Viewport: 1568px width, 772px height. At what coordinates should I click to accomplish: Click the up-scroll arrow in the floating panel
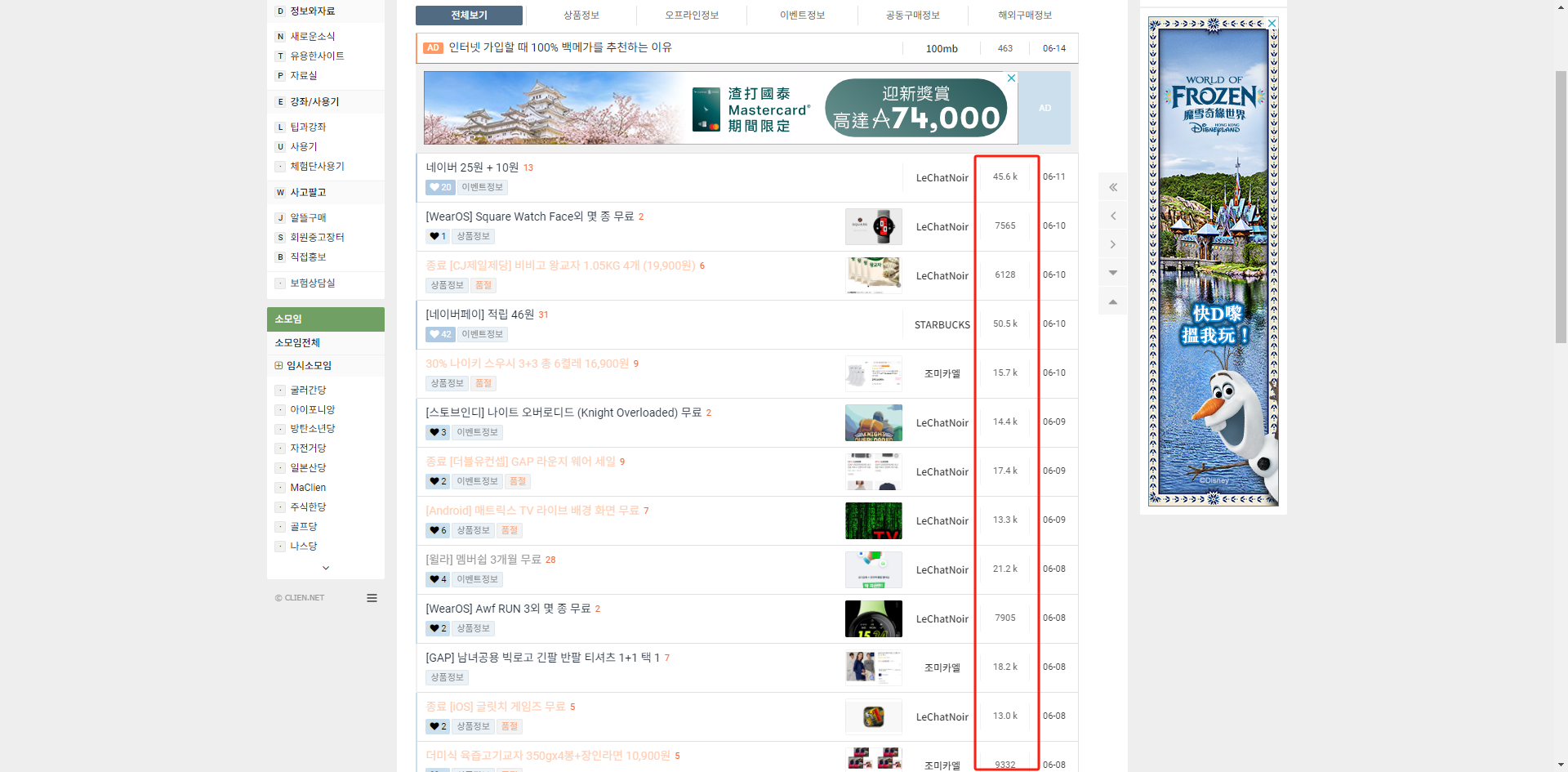tap(1112, 301)
